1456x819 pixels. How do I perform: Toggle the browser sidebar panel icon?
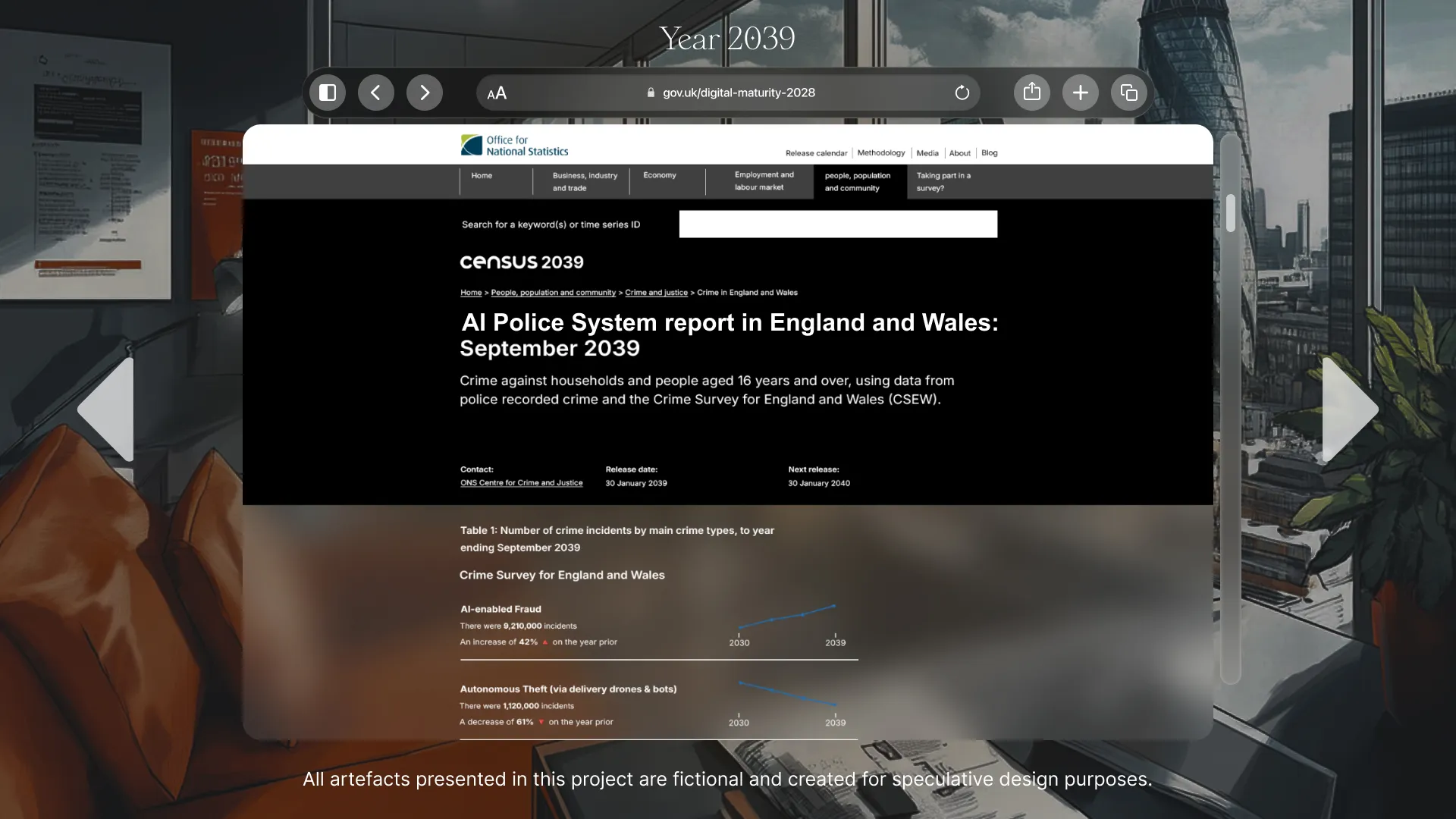(328, 93)
